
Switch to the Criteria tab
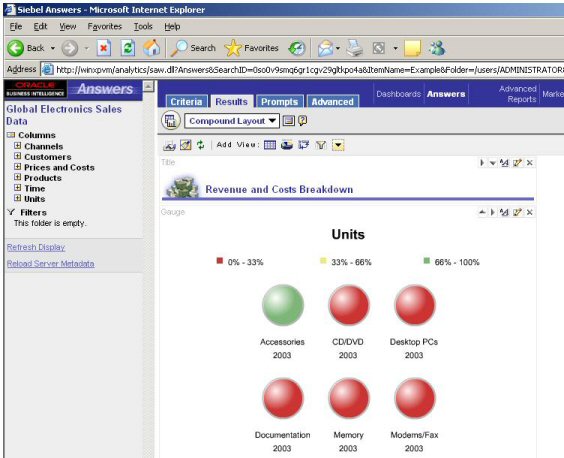pyautogui.click(x=186, y=101)
